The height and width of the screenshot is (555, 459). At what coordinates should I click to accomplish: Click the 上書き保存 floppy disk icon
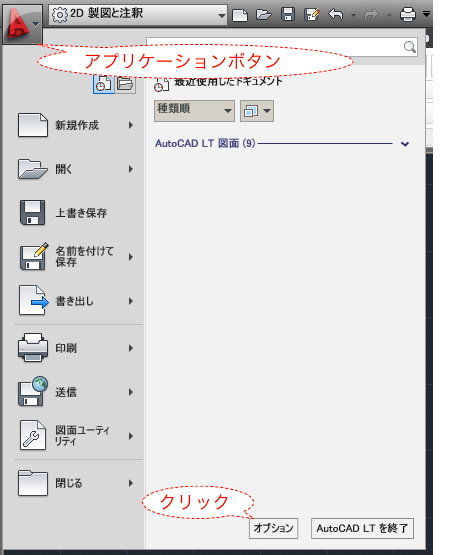[x=33, y=212]
